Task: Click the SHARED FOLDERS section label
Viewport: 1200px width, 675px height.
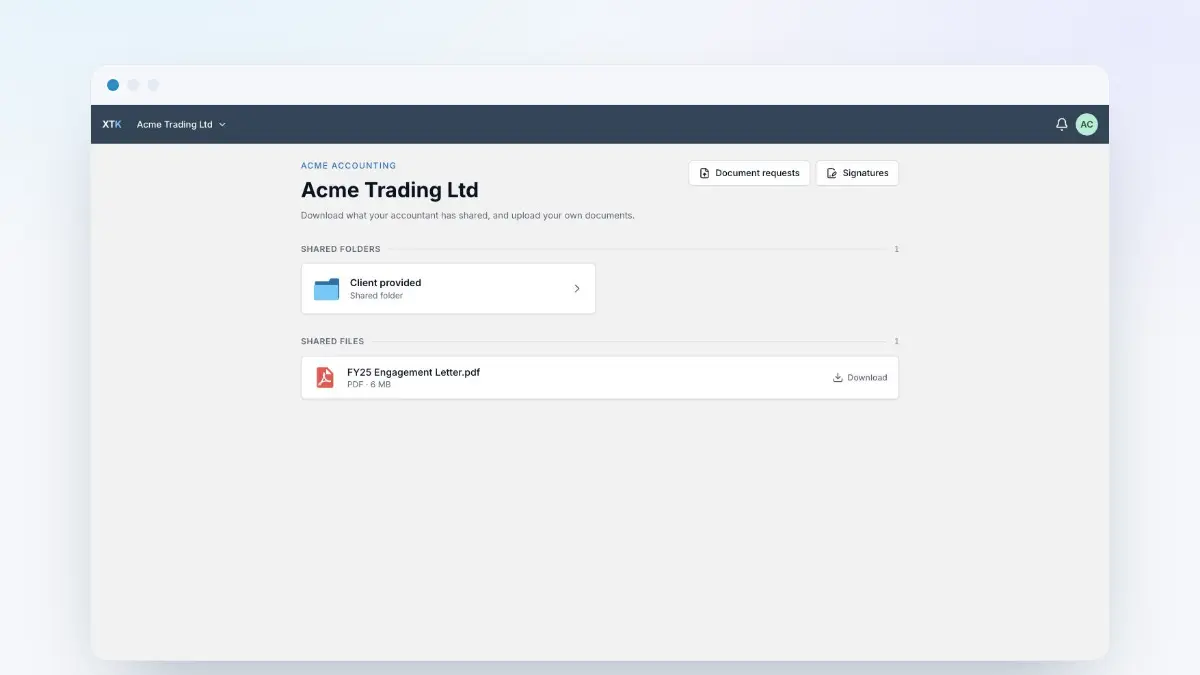Action: pyautogui.click(x=341, y=249)
